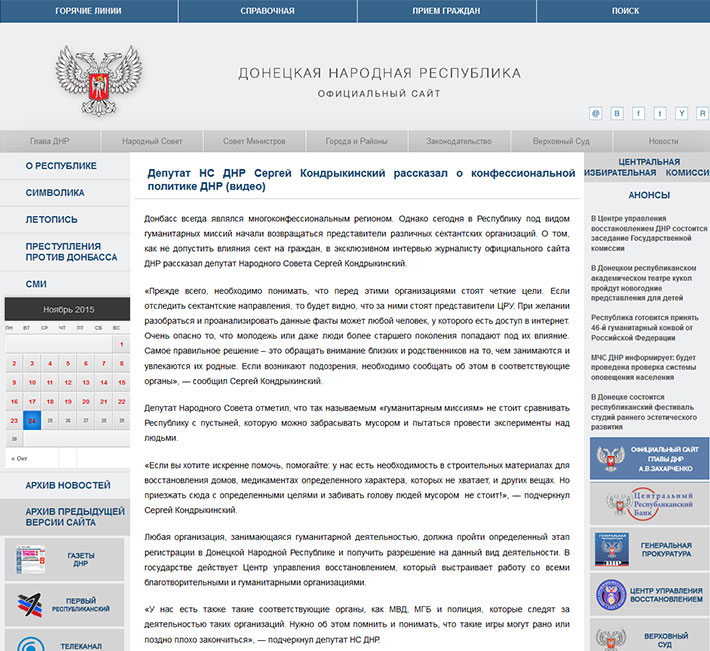
Task: Open announcement about Государственной комиссии meeting
Action: 648,234
